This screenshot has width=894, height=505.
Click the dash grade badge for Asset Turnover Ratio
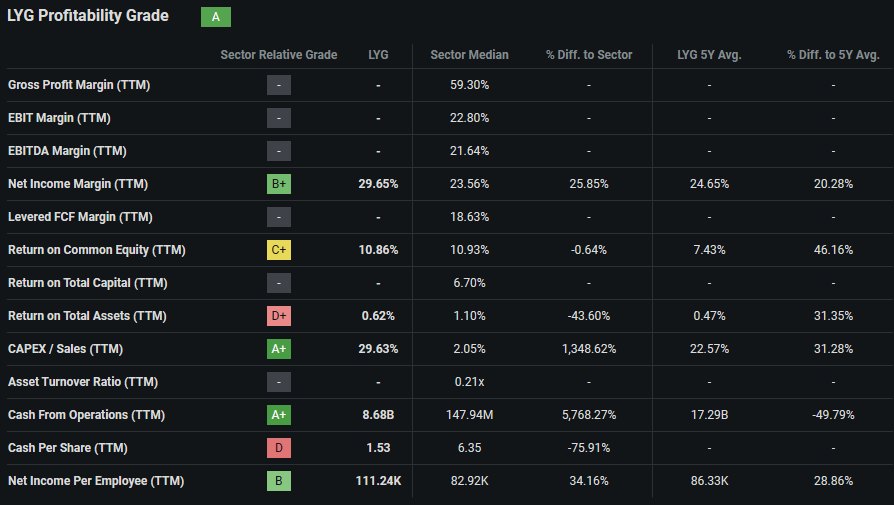[279, 382]
